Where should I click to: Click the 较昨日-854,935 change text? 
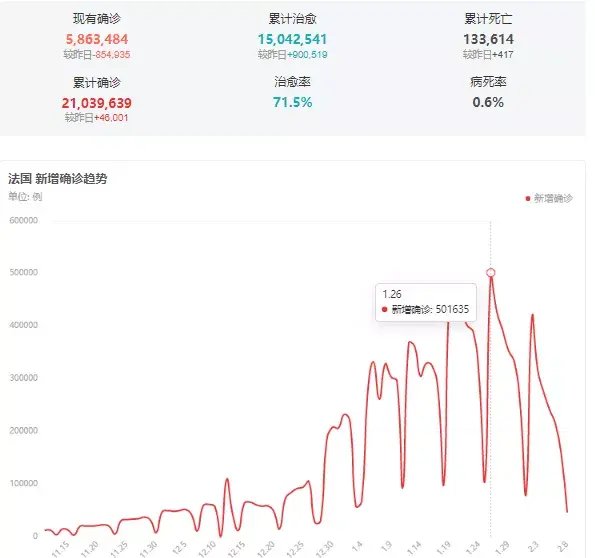click(97, 55)
